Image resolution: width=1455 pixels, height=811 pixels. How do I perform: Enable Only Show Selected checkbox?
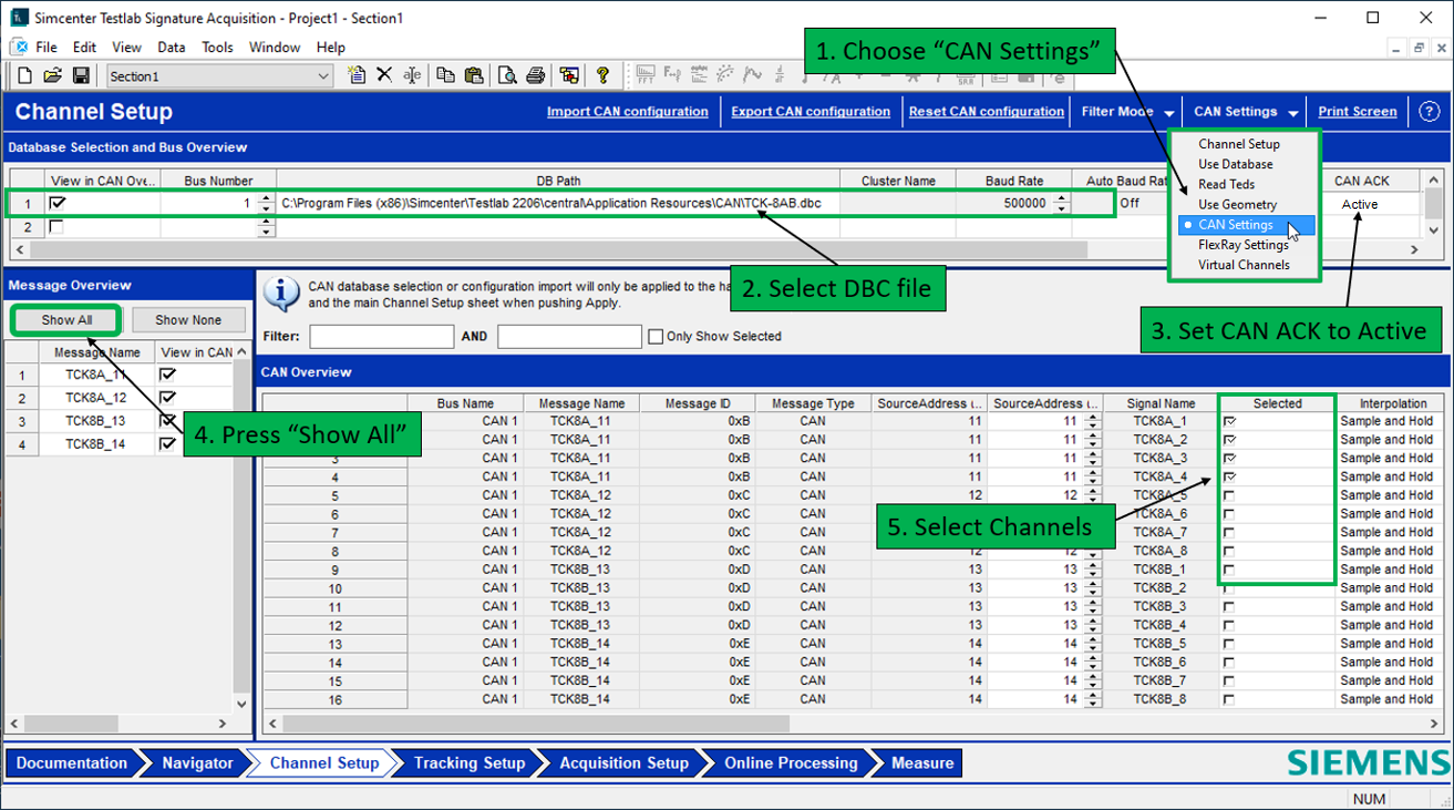(655, 337)
